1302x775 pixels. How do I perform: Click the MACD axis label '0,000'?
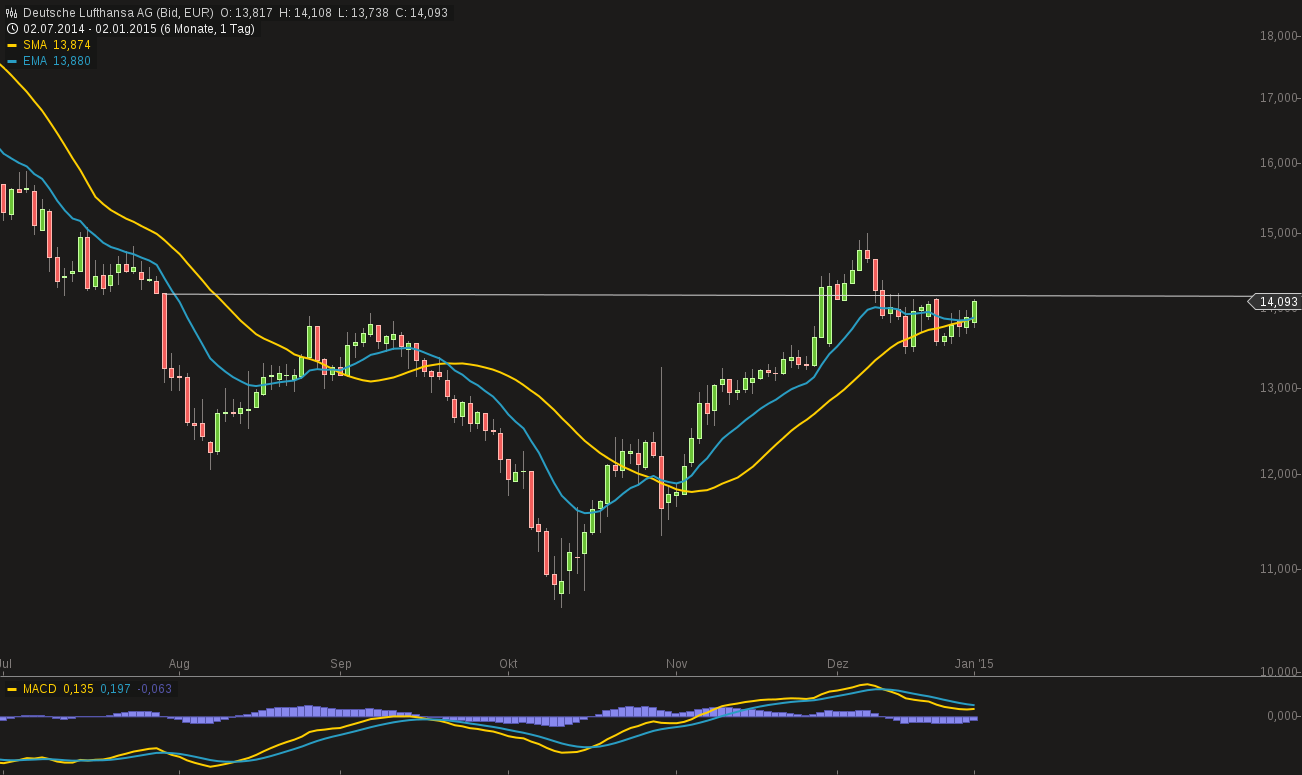(1282, 716)
